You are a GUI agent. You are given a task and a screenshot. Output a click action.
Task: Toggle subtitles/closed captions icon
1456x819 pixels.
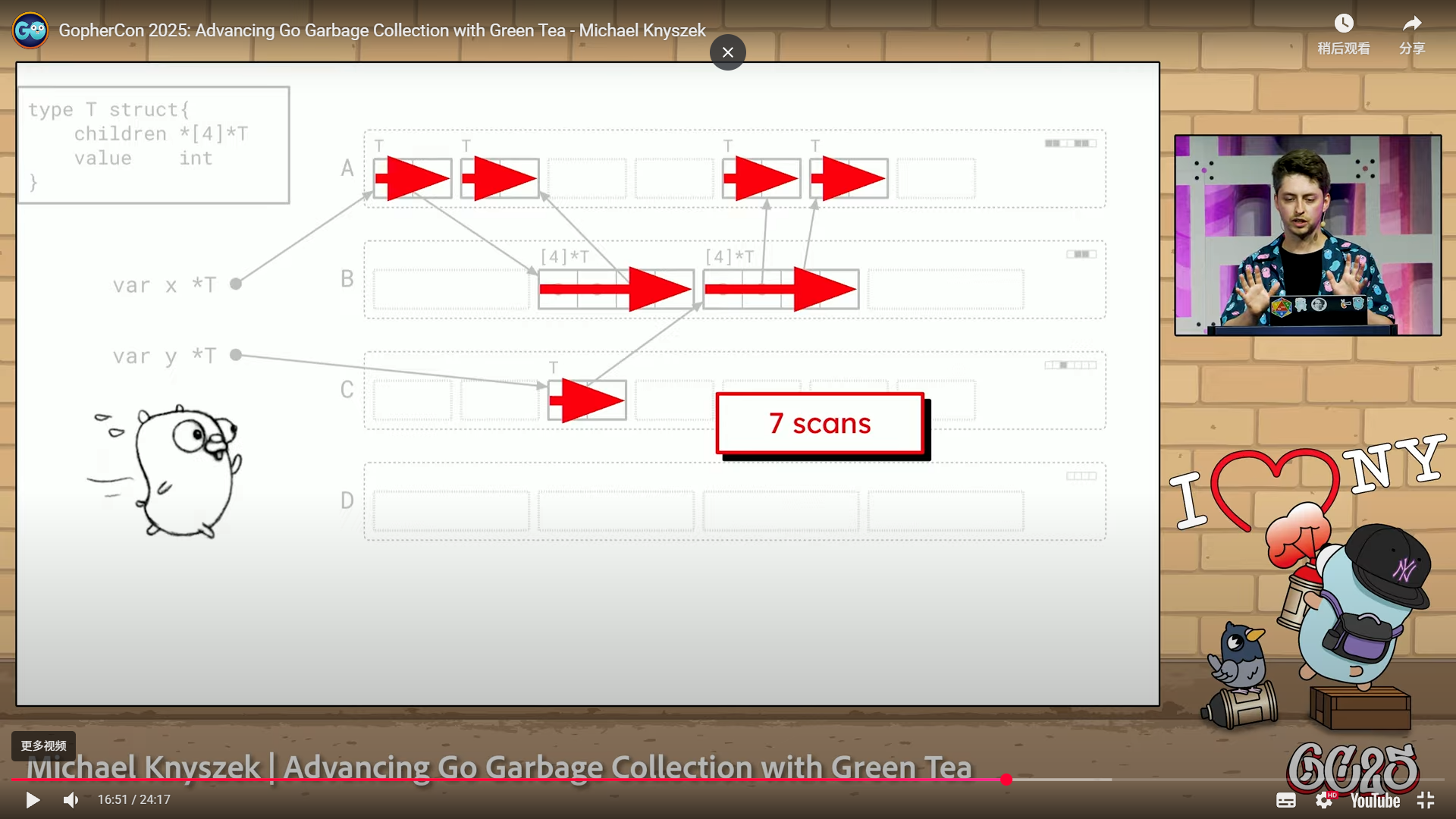tap(1285, 800)
